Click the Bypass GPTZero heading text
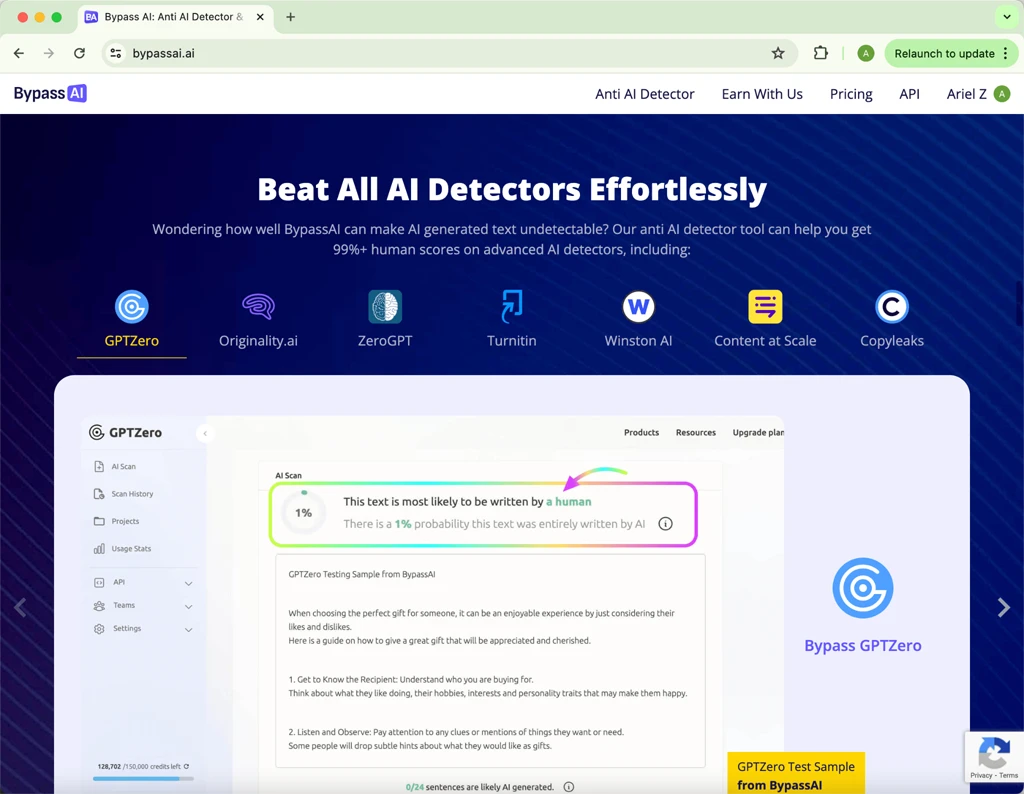Viewport: 1024px width, 794px height. coord(863,645)
